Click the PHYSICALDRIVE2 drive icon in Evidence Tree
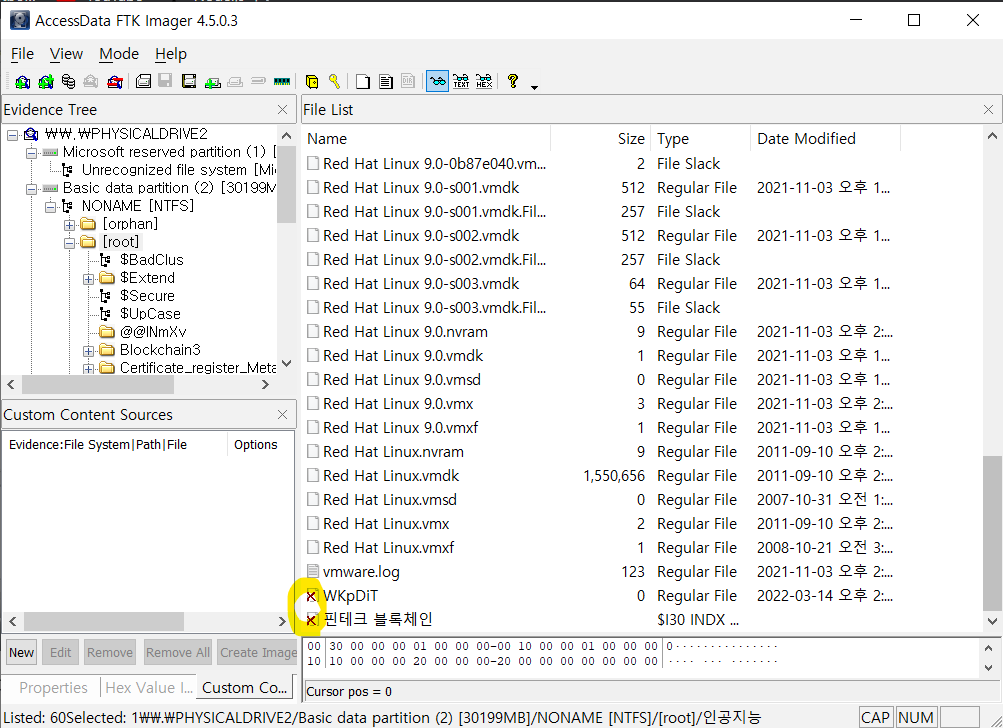The image size is (1003, 728). pos(31,134)
